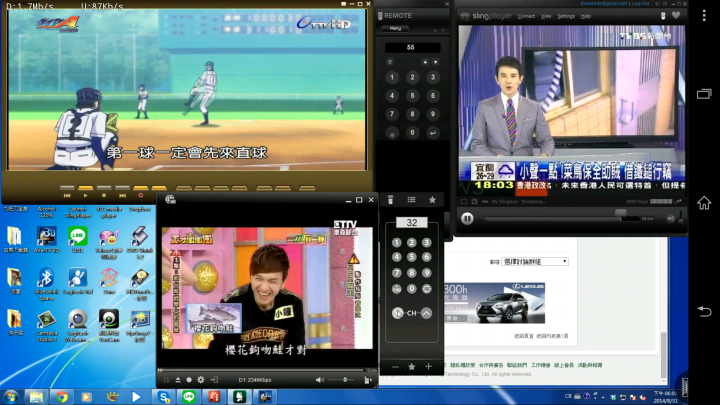Open File Explorer from the taskbar

[x=37, y=397]
